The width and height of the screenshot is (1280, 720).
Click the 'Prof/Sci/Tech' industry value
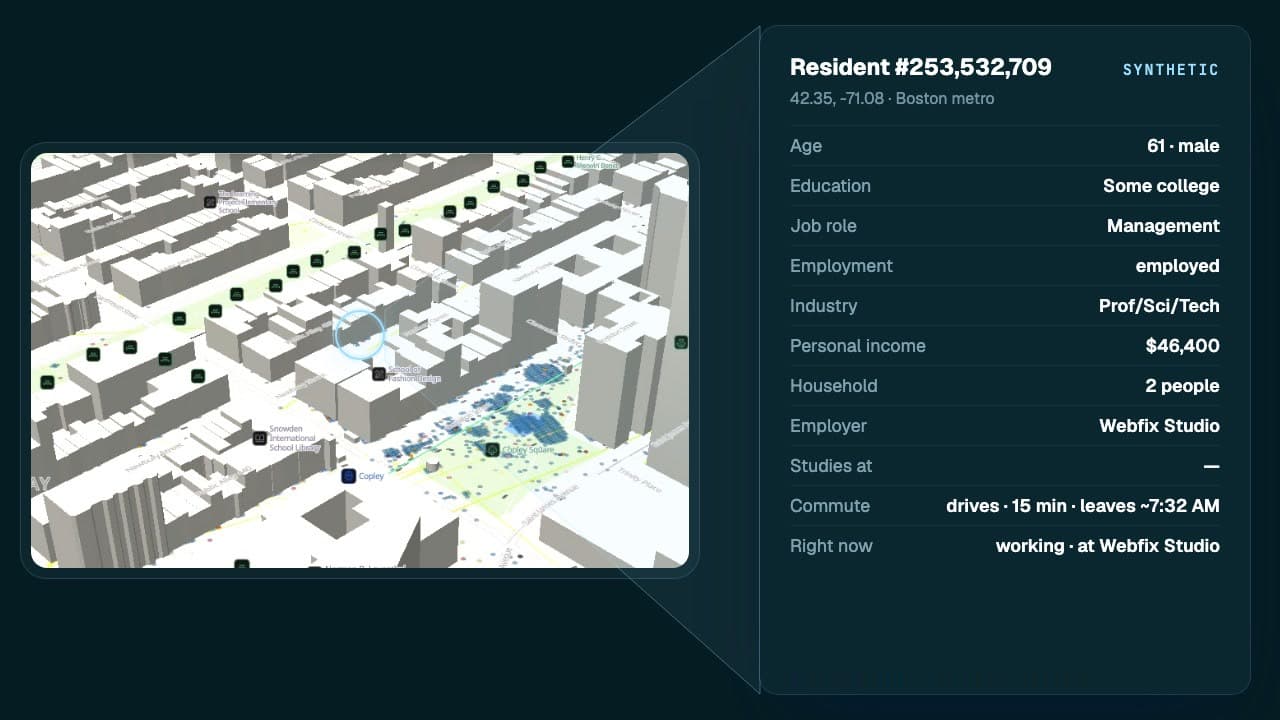[1159, 306]
